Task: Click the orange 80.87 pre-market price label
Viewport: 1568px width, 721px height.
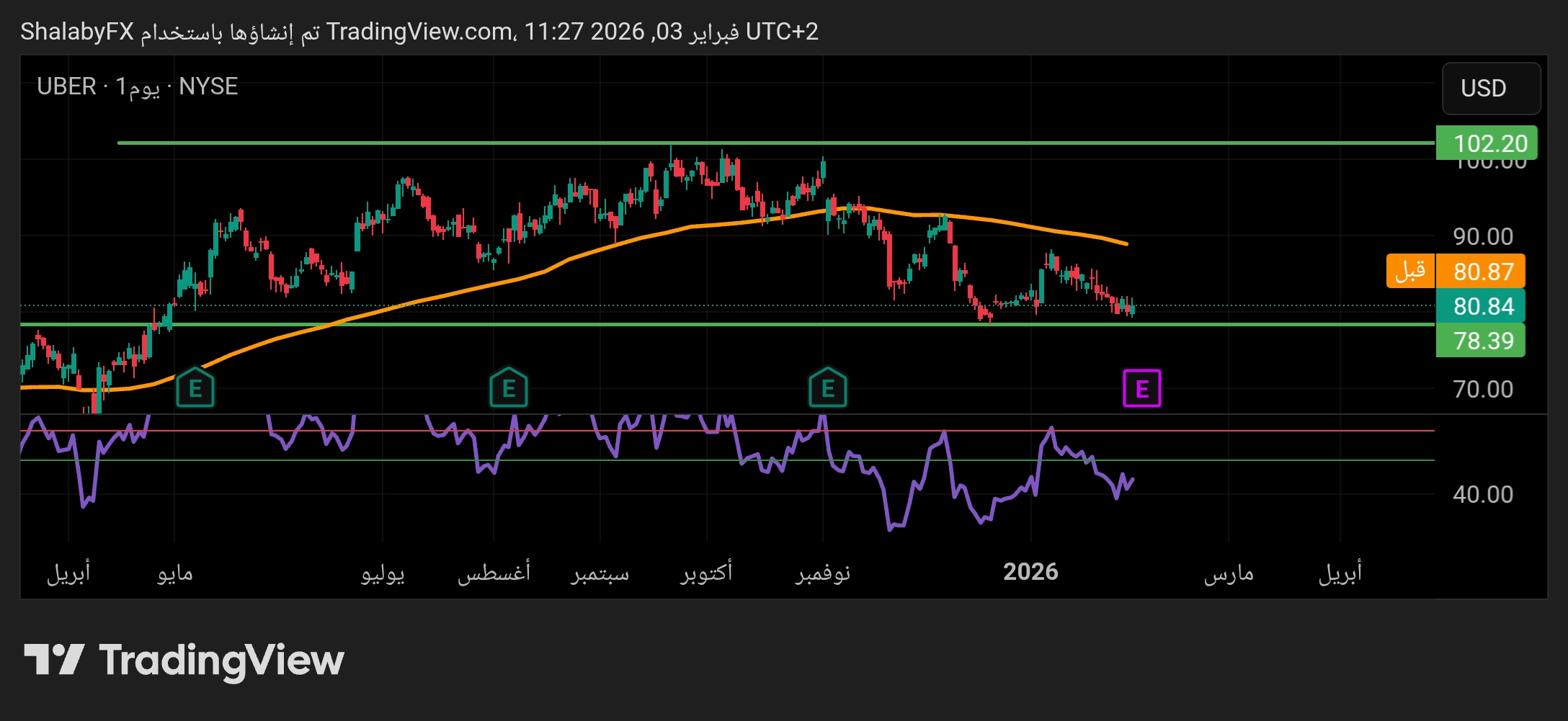Action: [x=1482, y=272]
